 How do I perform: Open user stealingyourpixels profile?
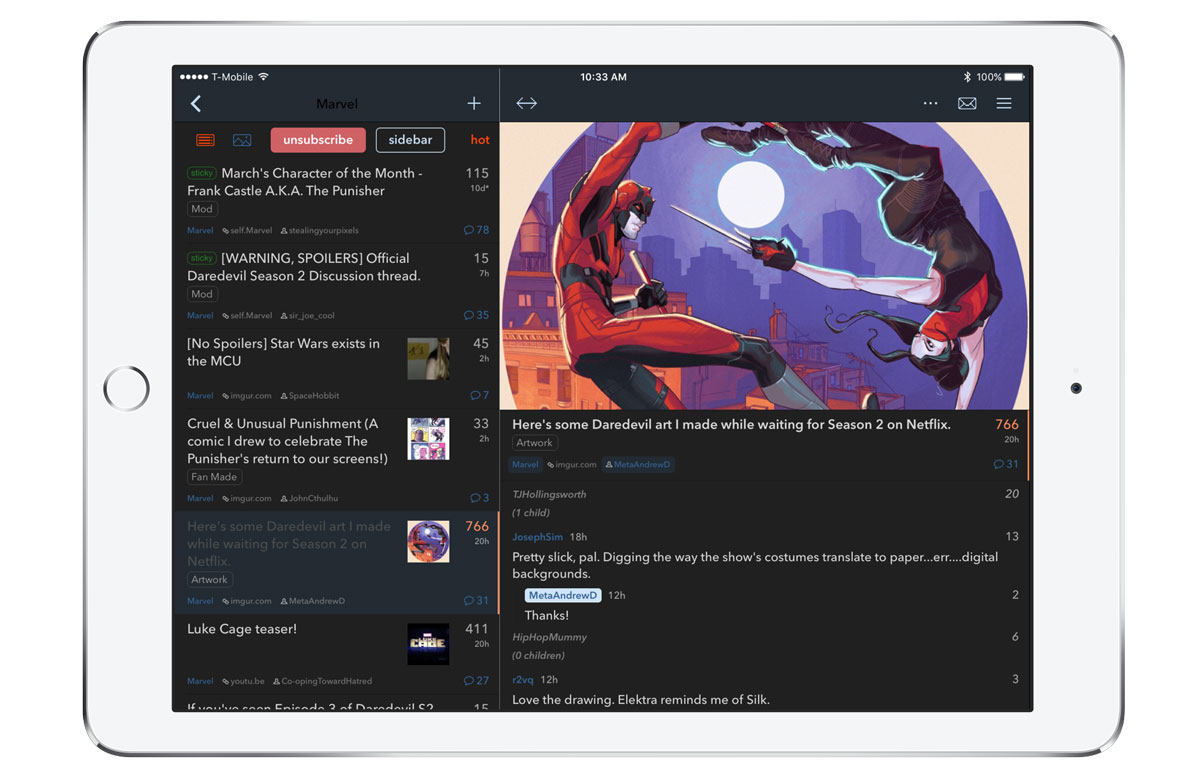tap(320, 231)
